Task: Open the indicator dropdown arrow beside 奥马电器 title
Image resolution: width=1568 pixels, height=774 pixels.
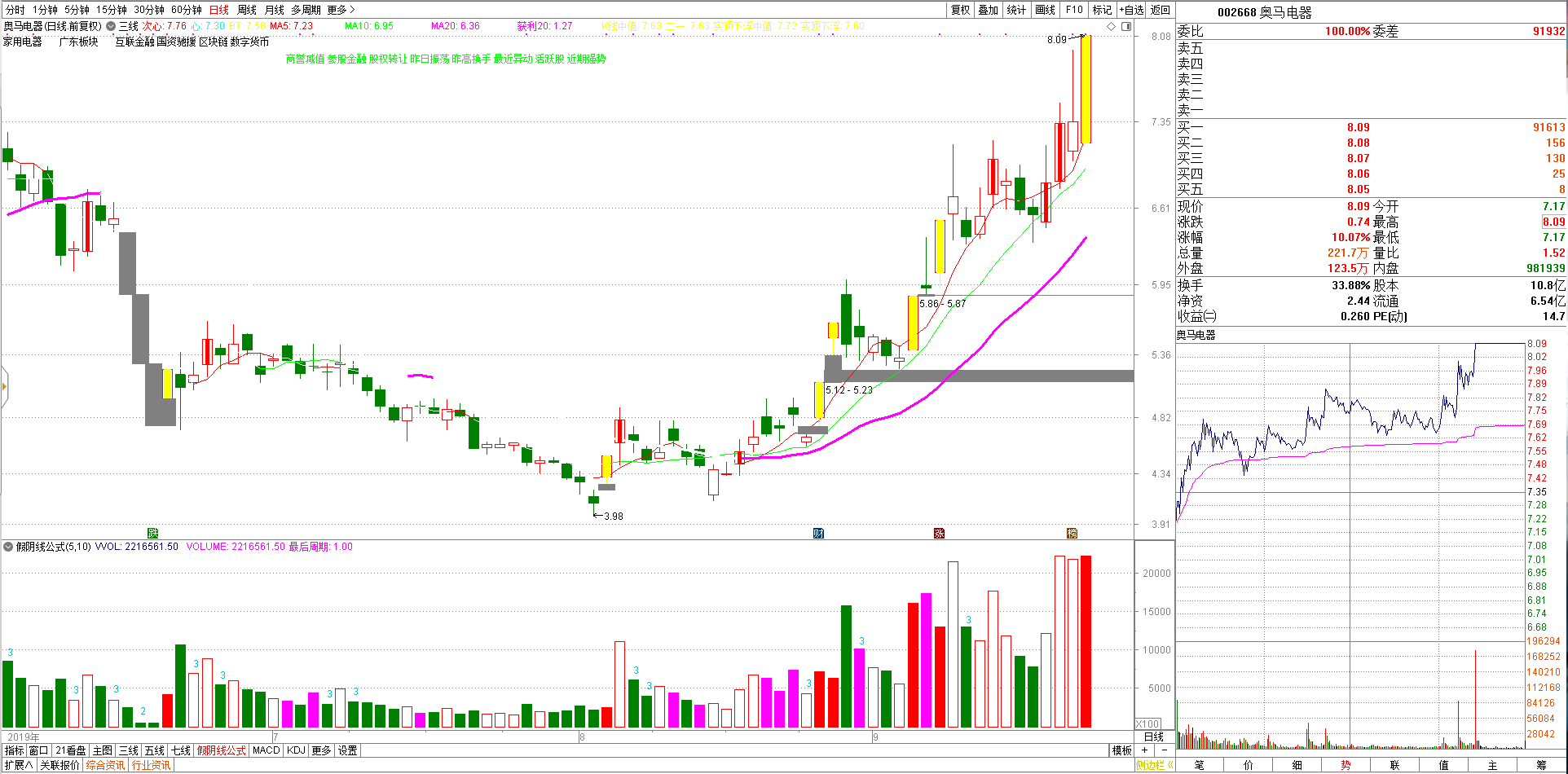Action: pos(111,26)
